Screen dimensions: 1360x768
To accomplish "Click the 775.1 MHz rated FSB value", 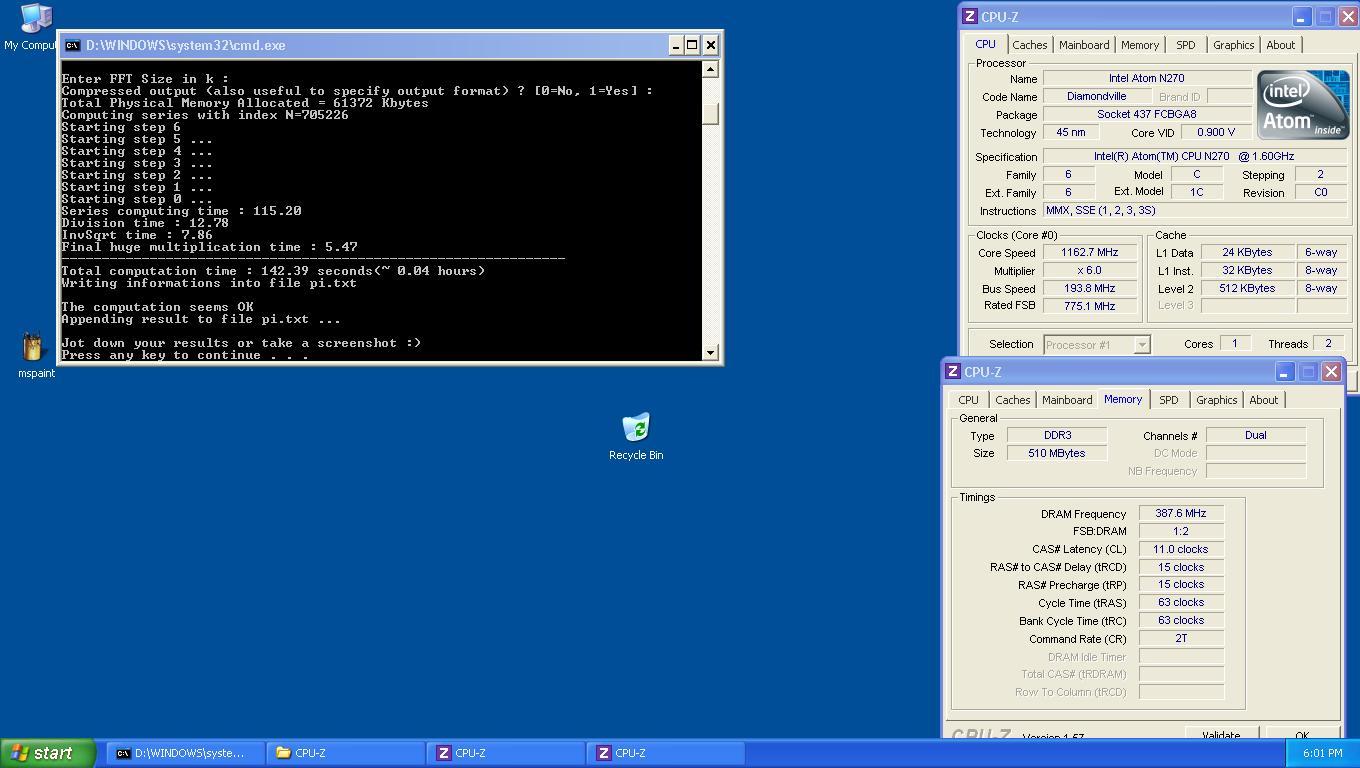I will click(x=1089, y=306).
